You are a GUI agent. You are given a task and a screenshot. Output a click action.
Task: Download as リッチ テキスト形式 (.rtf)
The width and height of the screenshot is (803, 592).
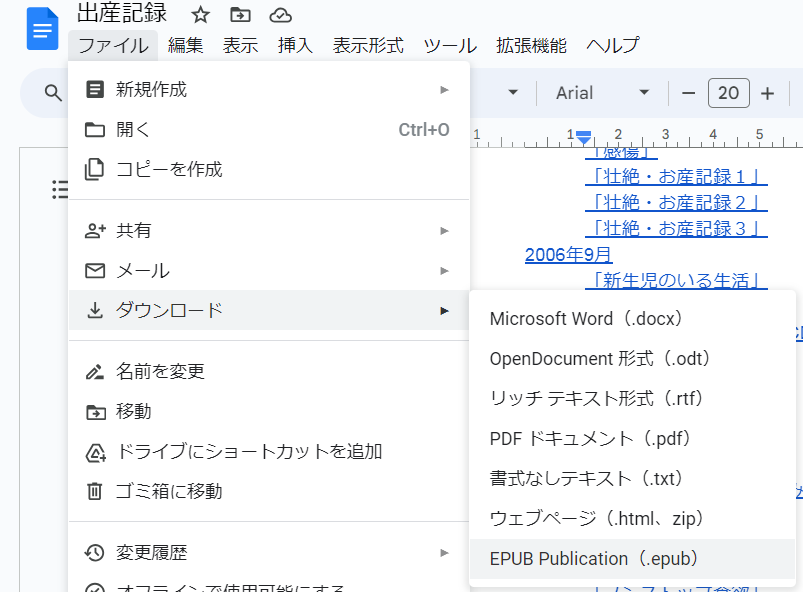pos(632,398)
